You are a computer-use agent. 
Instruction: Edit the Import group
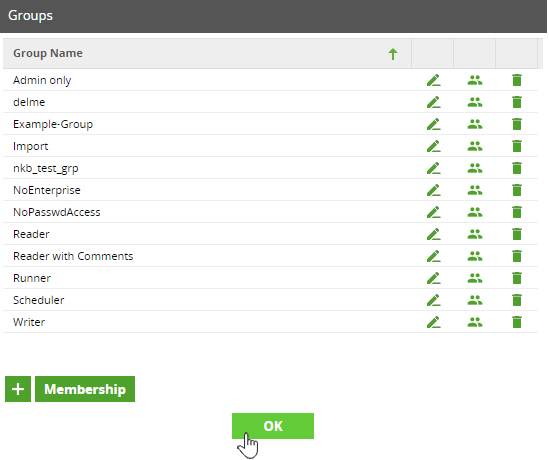(433, 146)
